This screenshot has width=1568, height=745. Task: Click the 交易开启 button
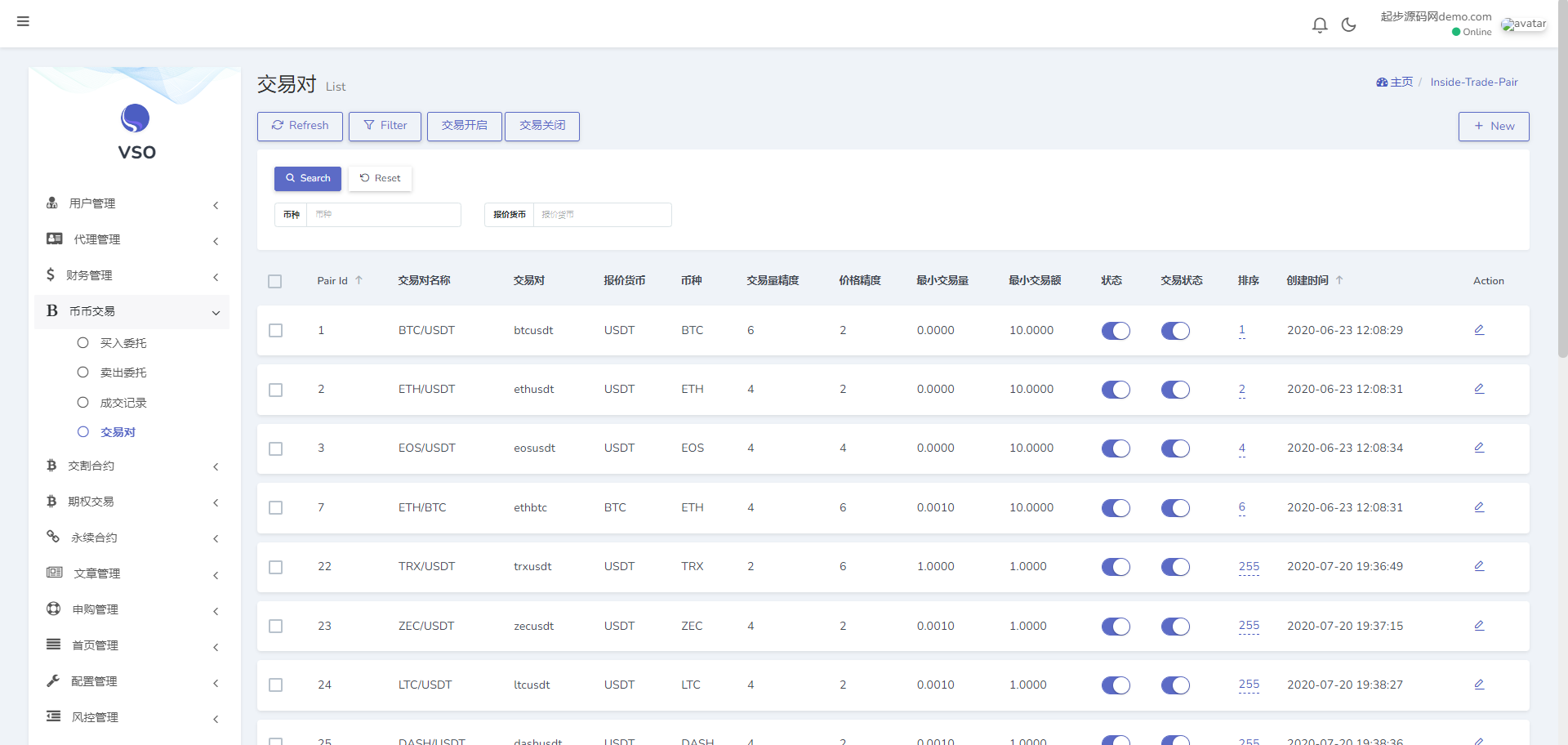(x=464, y=126)
